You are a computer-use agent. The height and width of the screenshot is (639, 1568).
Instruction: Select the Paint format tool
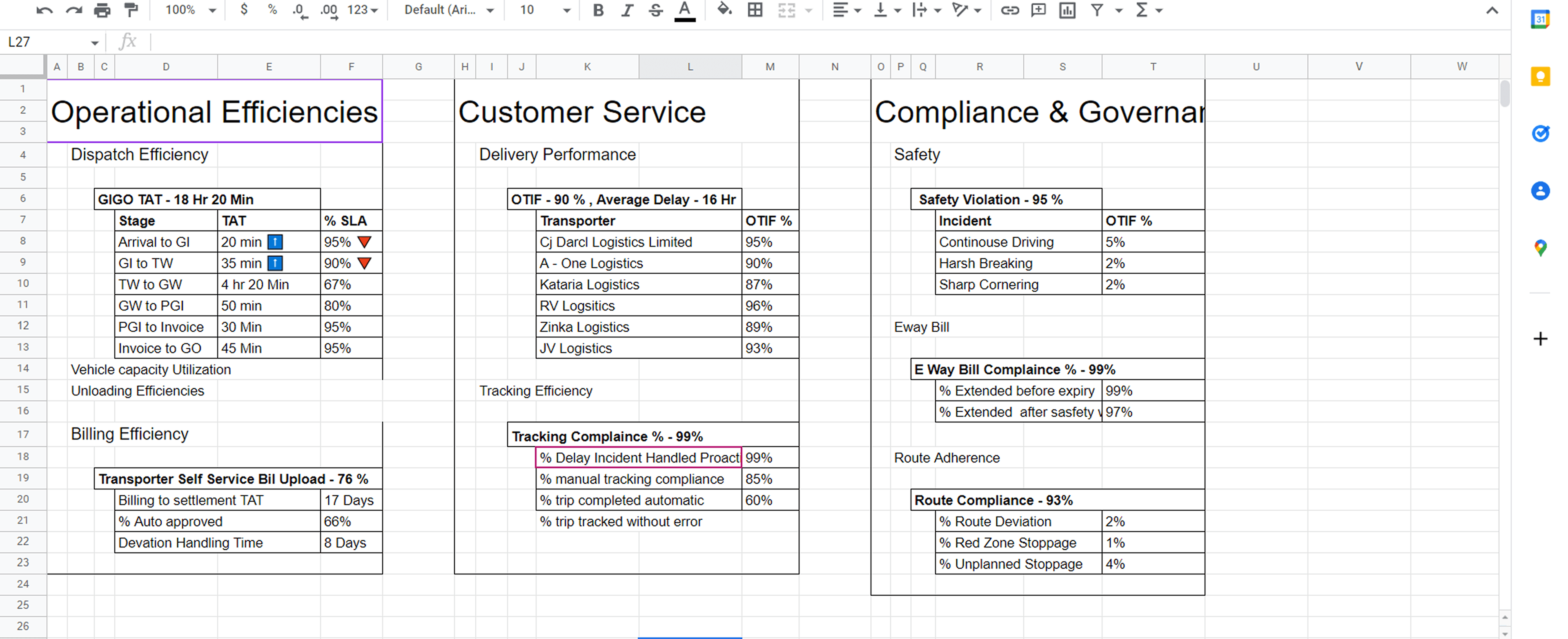coord(131,10)
